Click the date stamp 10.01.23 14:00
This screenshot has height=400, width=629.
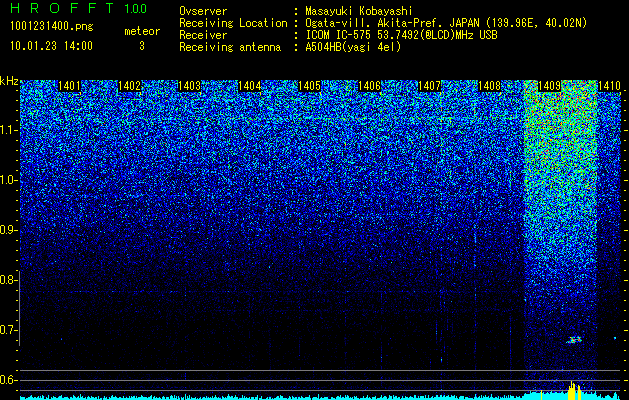51,46
